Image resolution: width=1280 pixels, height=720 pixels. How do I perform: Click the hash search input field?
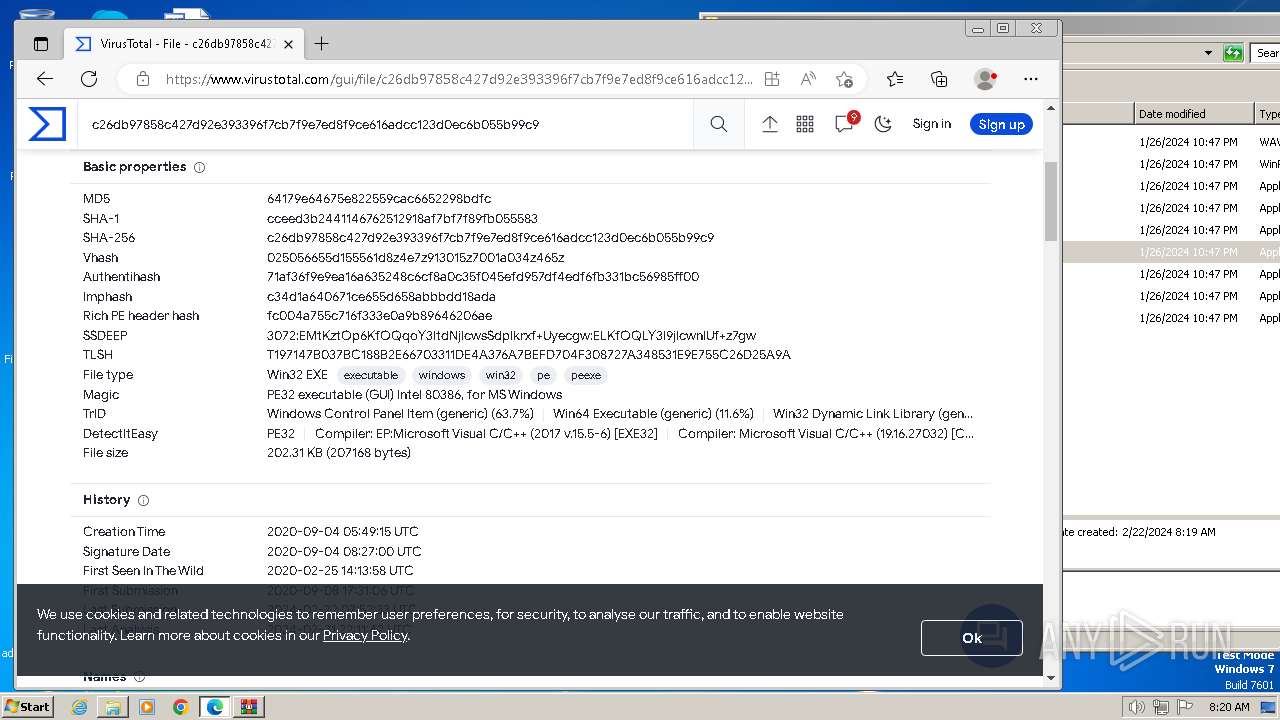pos(386,125)
